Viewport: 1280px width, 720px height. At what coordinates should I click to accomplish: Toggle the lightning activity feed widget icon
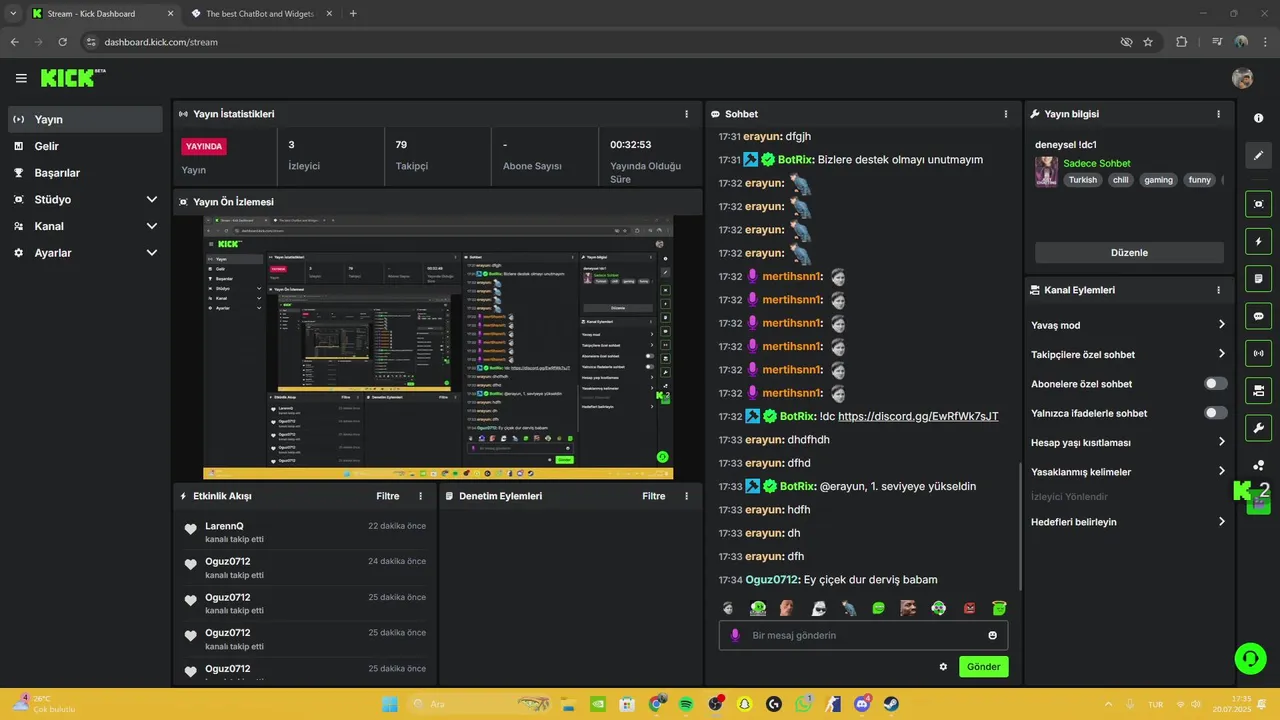coord(1258,241)
